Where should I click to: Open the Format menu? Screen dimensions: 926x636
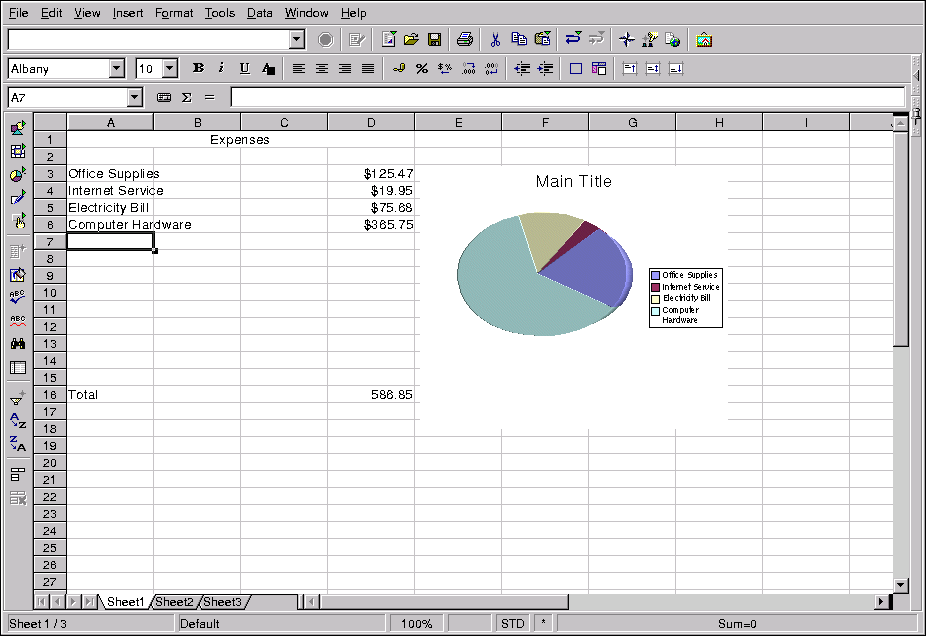point(174,13)
